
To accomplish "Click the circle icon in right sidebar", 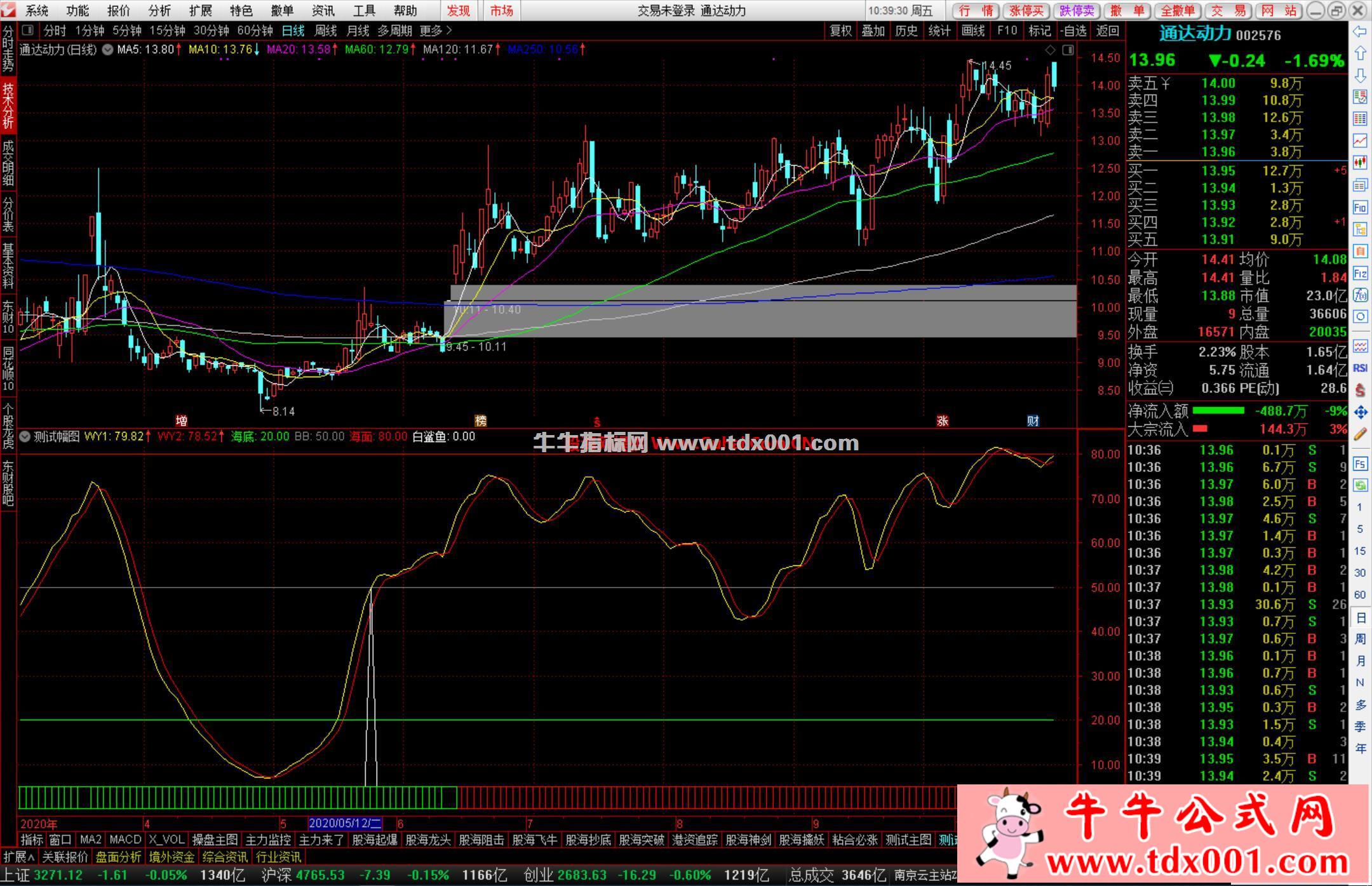I will coord(1360,316).
